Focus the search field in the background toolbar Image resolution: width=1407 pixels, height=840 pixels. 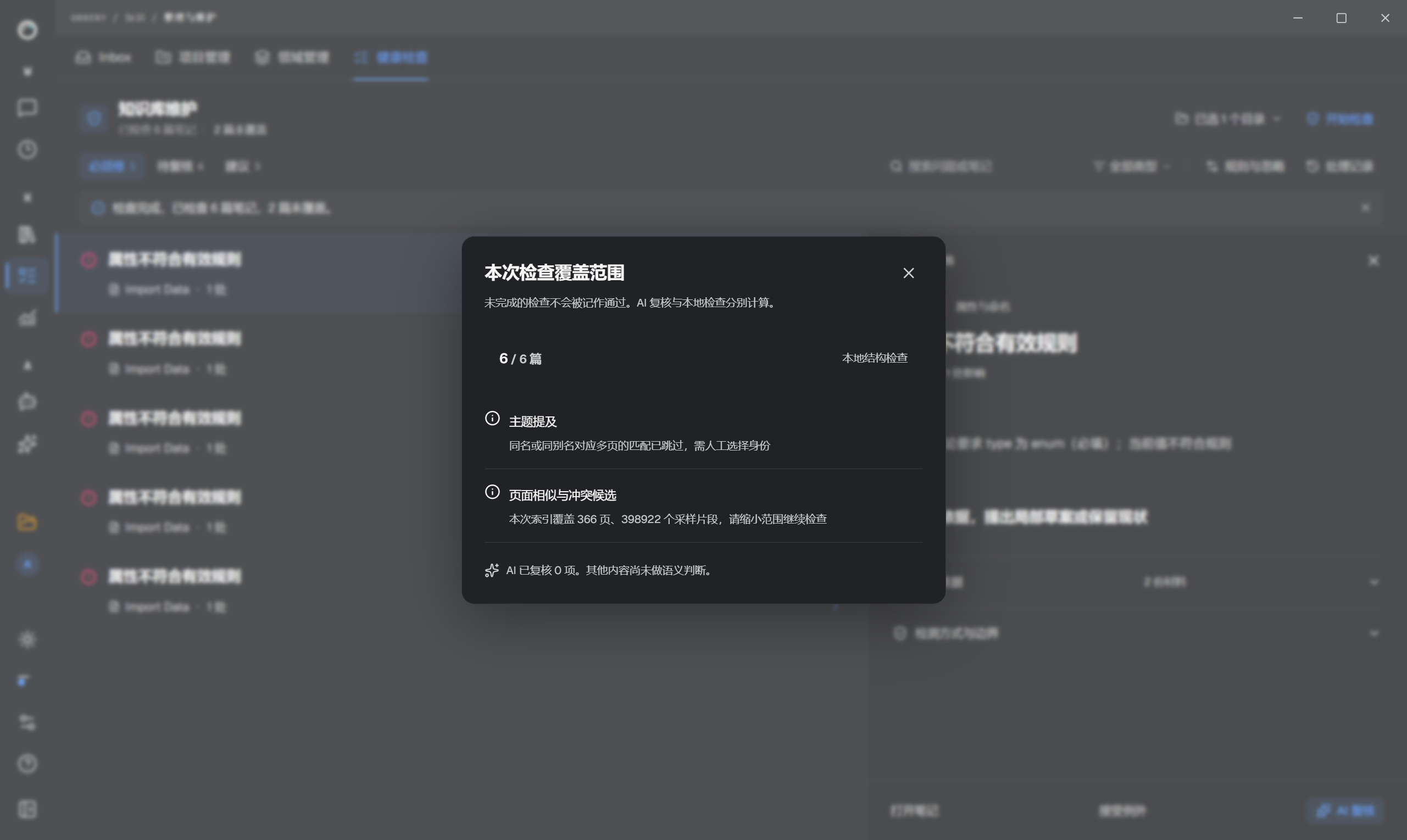click(x=941, y=166)
